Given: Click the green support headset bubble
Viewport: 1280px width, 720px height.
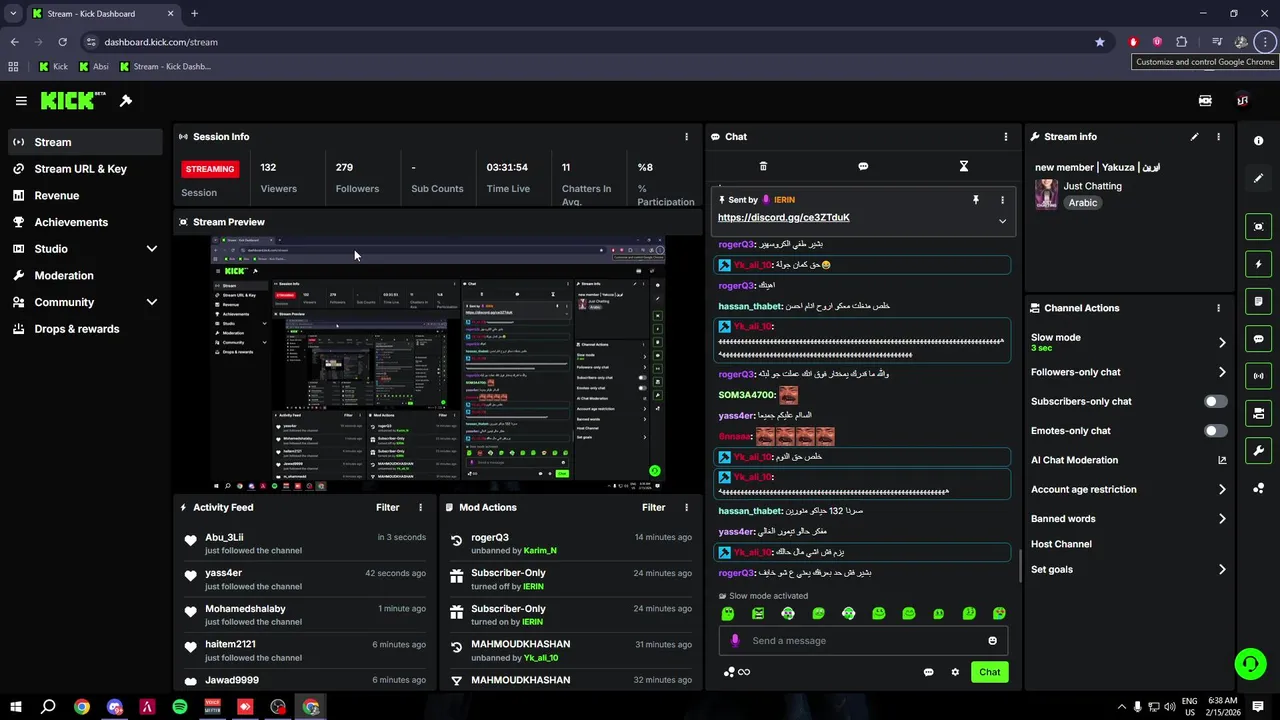Looking at the screenshot, I should [x=1249, y=663].
